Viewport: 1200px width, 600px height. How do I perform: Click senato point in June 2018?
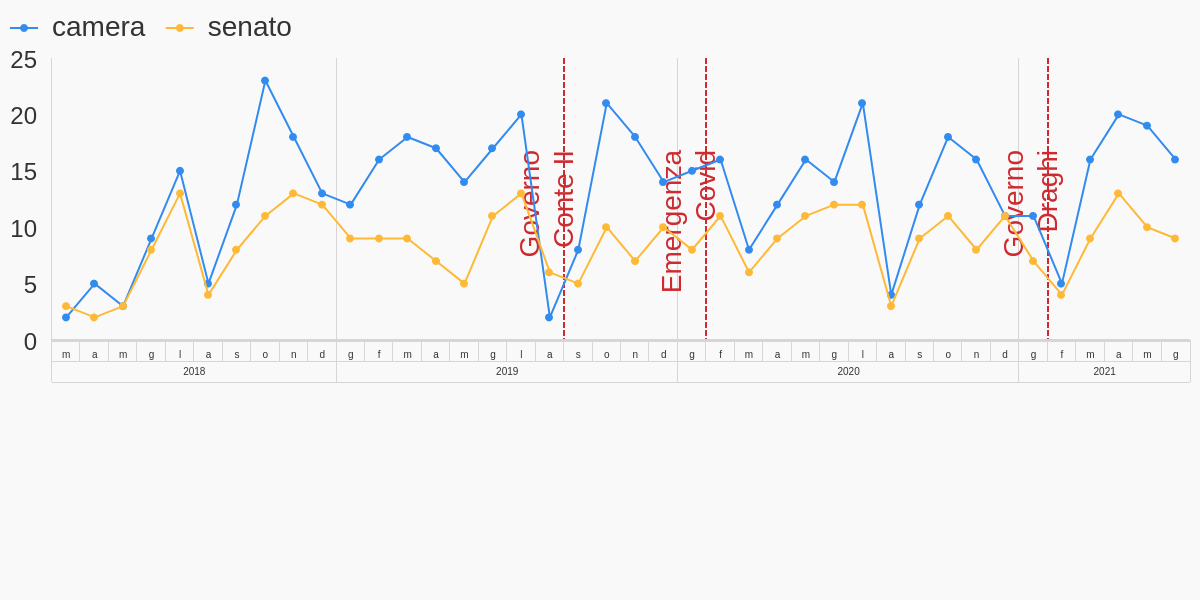151,250
